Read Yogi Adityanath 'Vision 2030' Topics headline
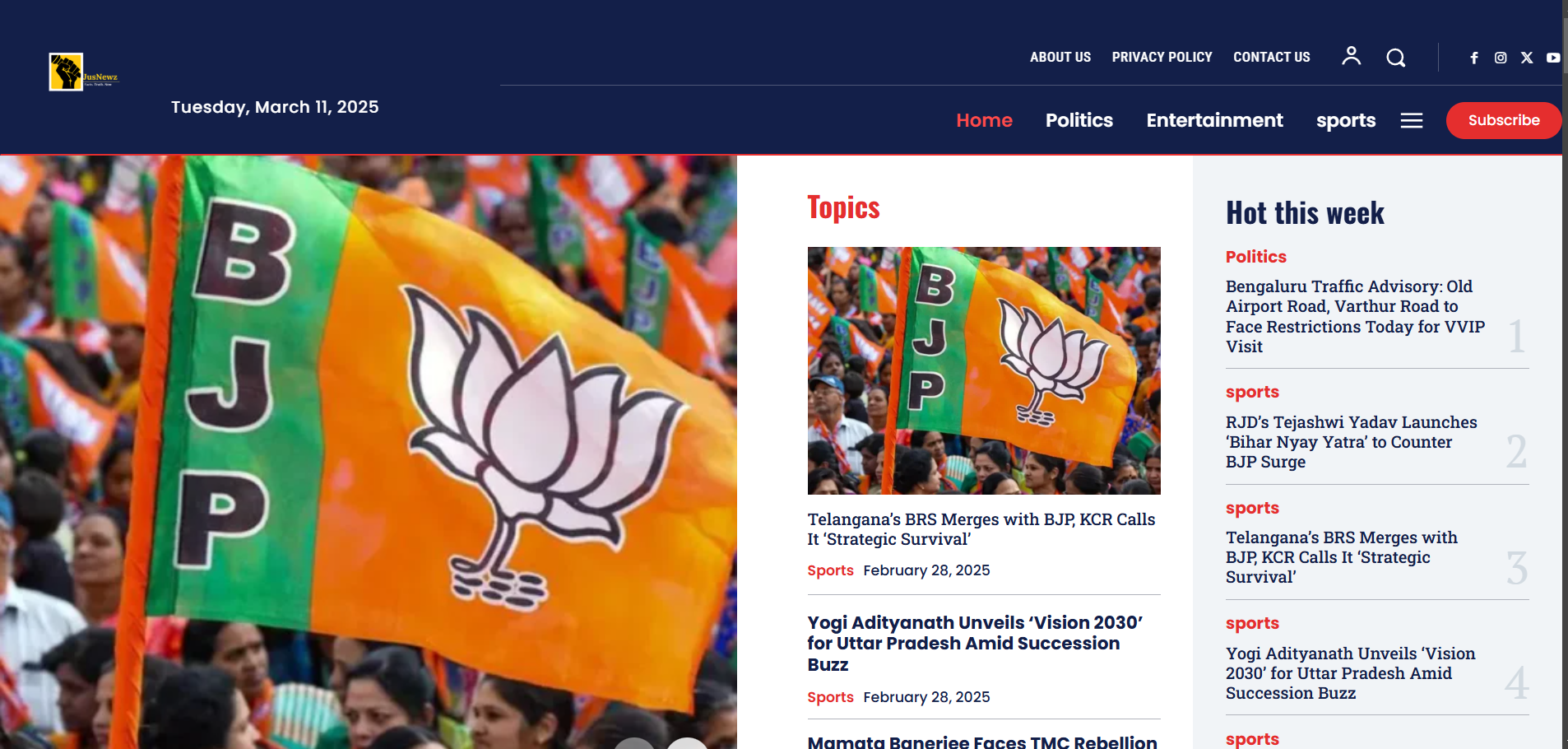 [x=975, y=644]
